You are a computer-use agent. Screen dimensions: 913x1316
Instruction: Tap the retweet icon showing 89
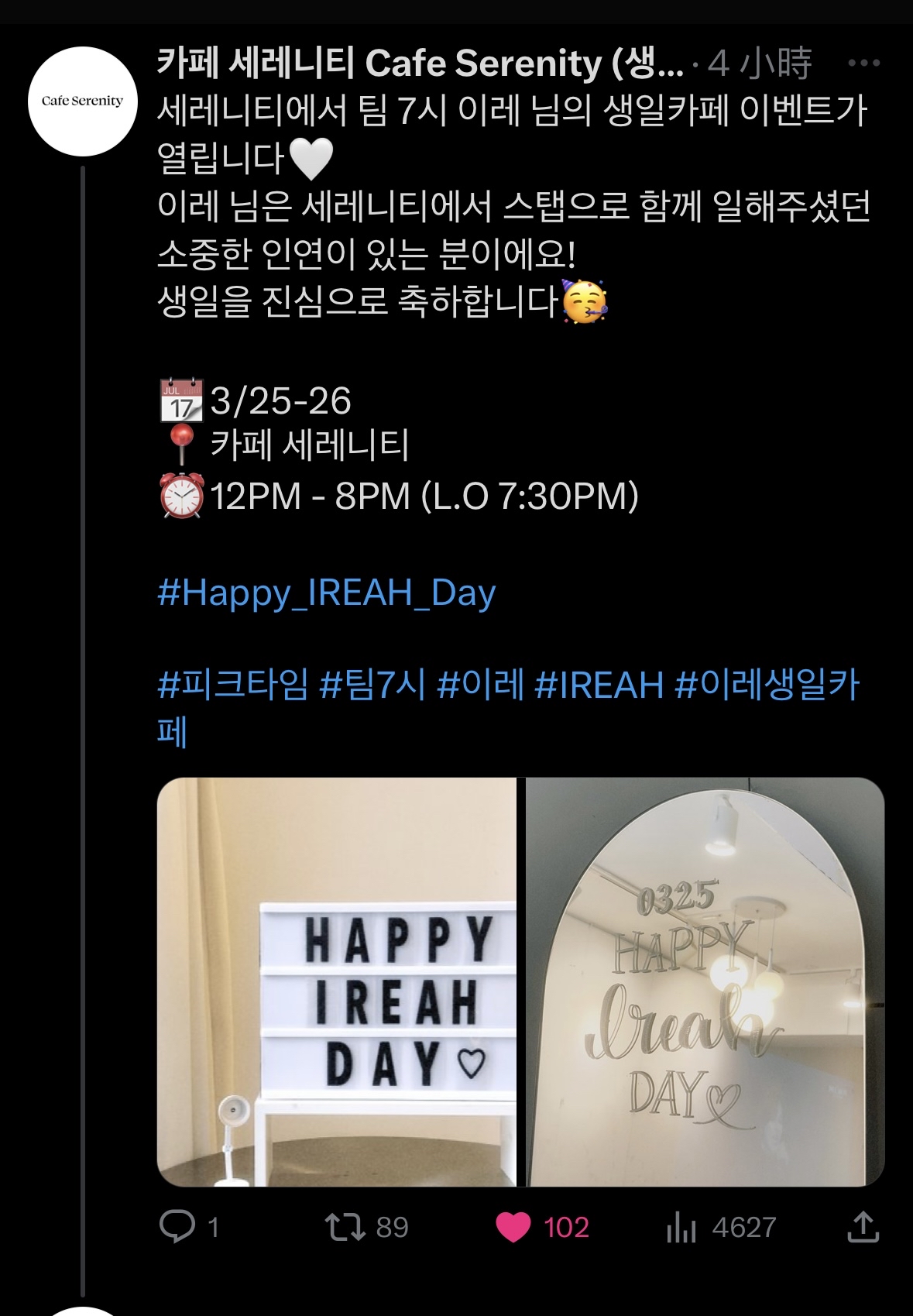[345, 1227]
